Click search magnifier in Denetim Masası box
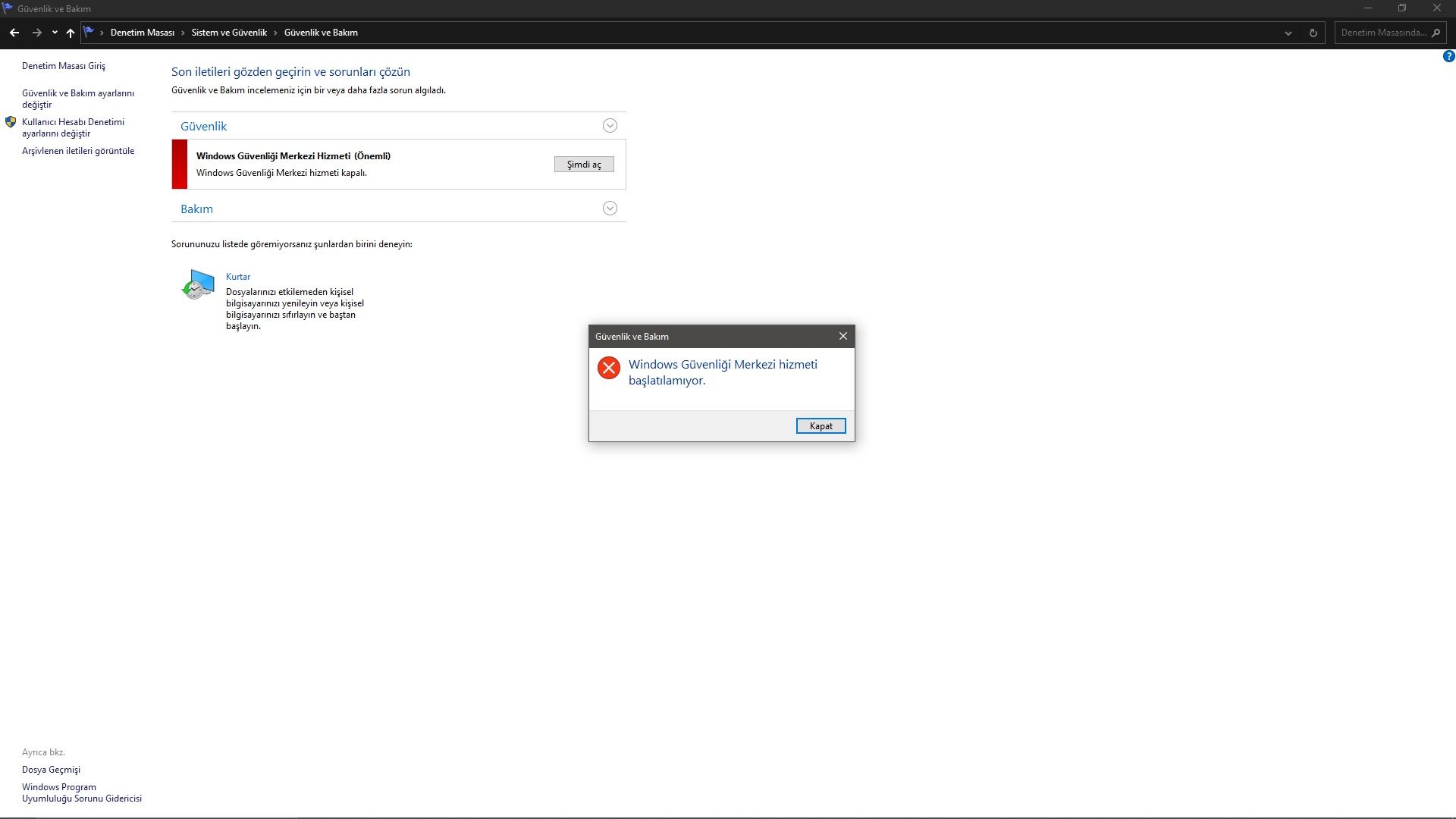Image resolution: width=1456 pixels, height=819 pixels. click(x=1436, y=33)
